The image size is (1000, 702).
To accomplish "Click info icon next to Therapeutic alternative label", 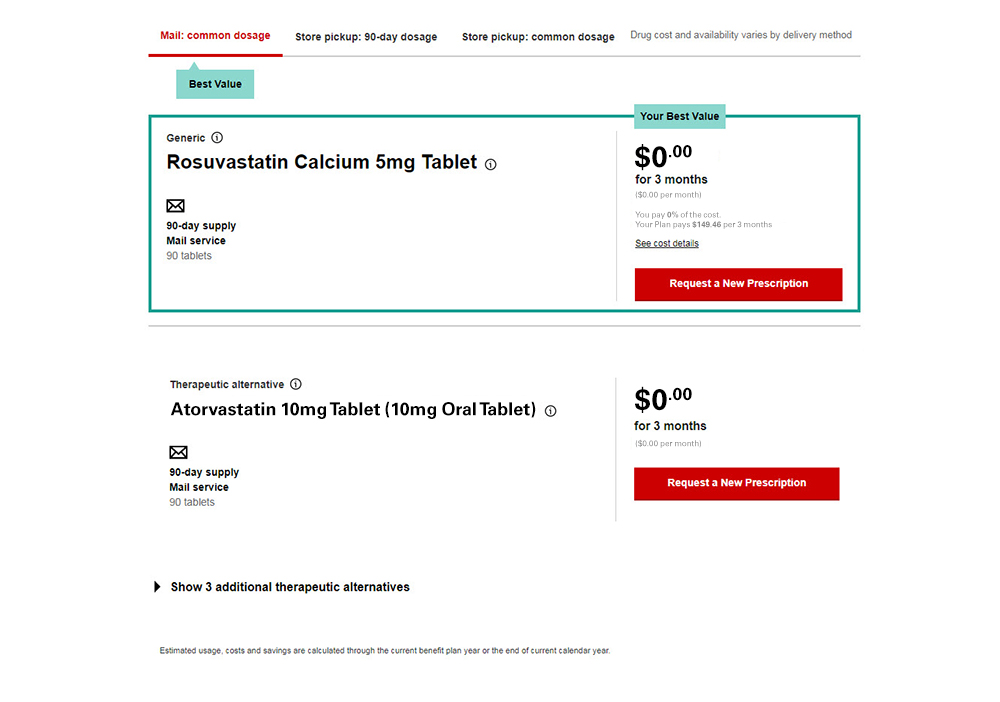I will pyautogui.click(x=296, y=384).
